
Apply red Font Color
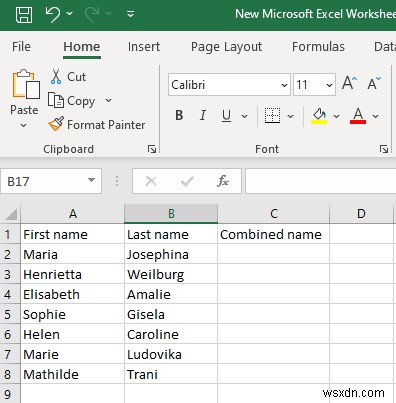(358, 116)
